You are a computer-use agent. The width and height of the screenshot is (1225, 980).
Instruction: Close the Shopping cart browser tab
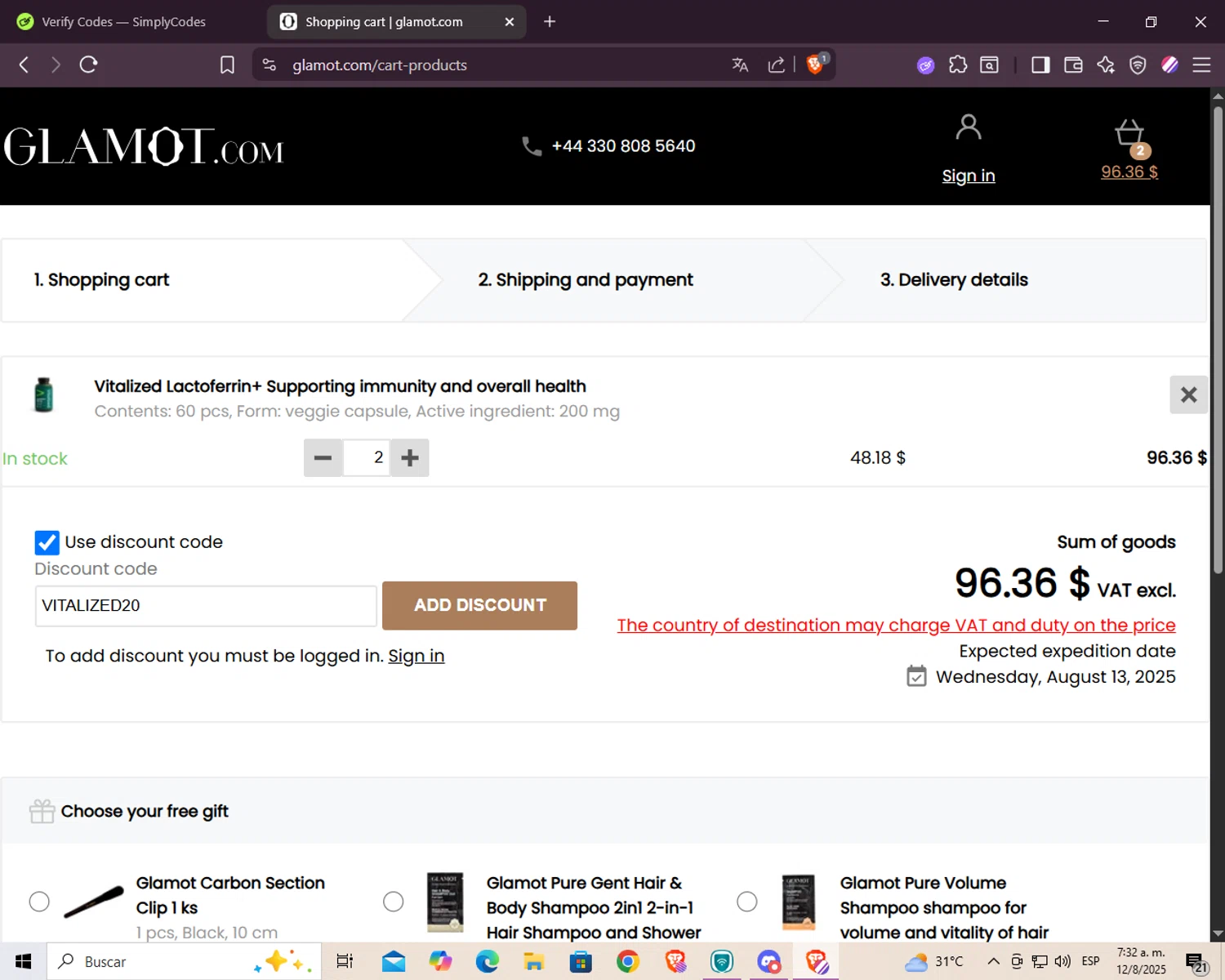[x=510, y=22]
